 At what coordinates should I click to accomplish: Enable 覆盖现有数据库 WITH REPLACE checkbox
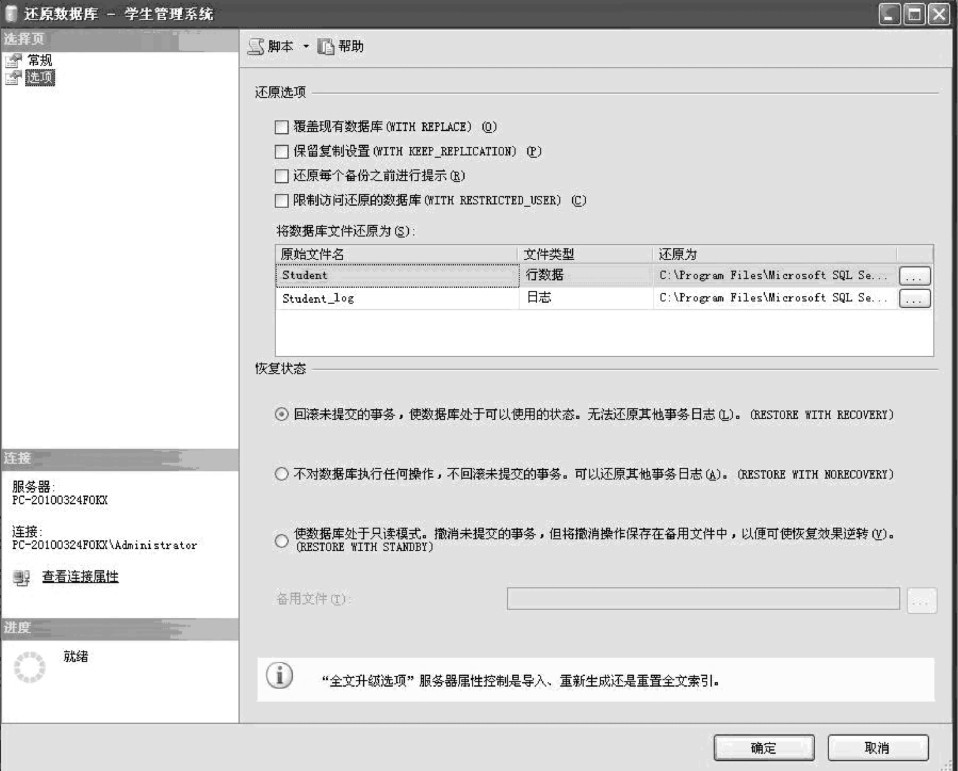point(282,127)
